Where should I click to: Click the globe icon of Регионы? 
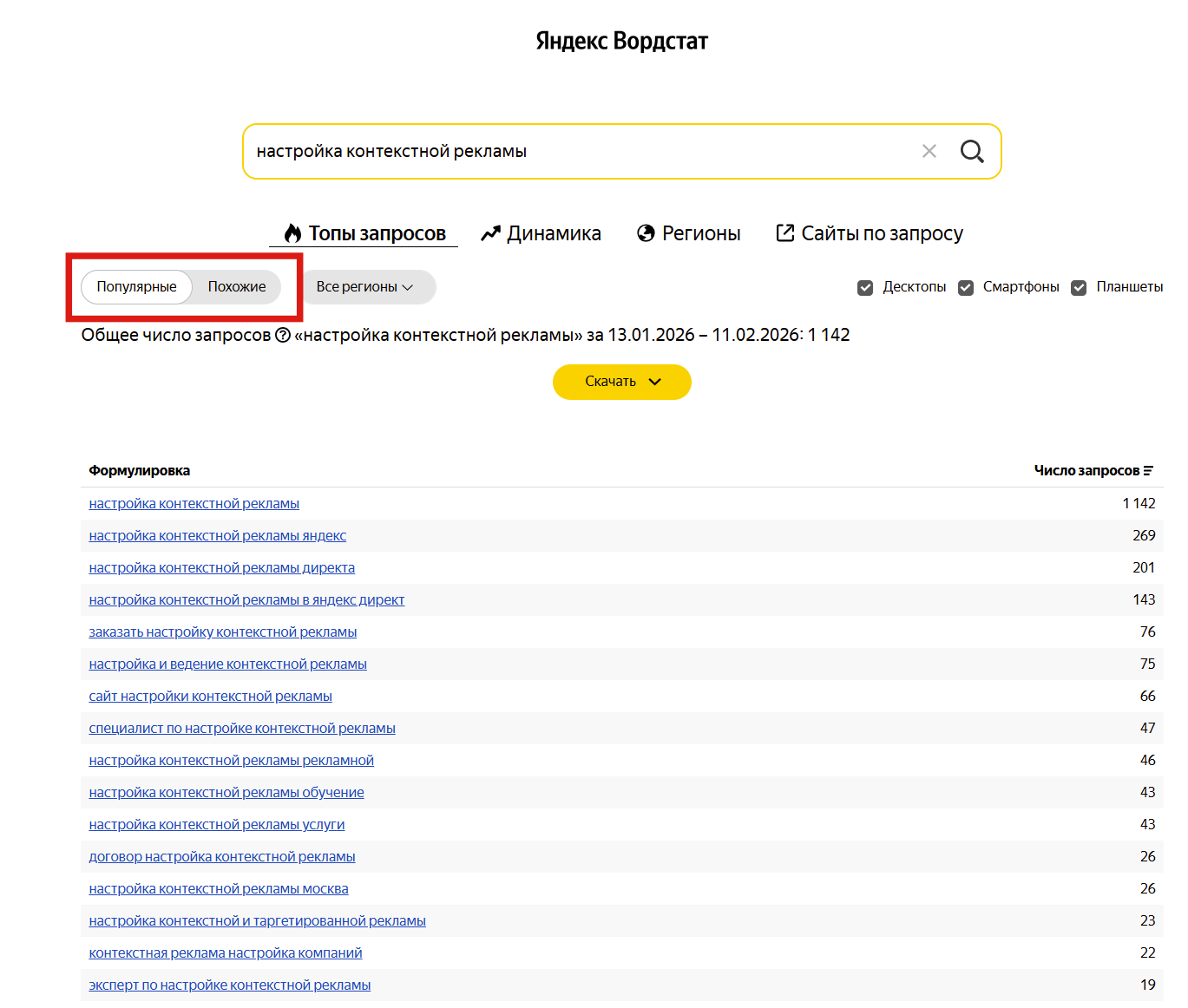[646, 233]
